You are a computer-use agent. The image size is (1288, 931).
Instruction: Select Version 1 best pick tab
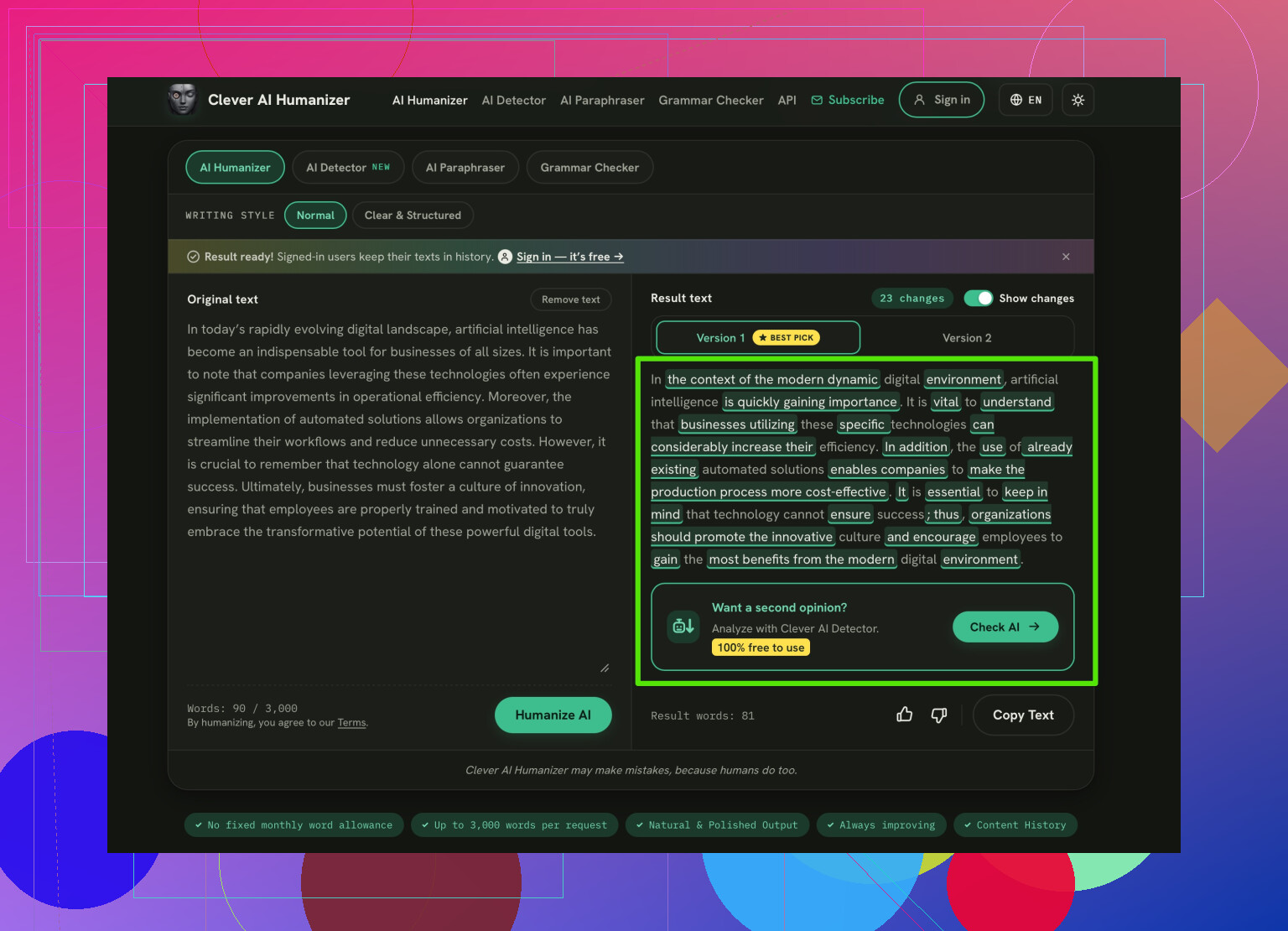click(758, 337)
